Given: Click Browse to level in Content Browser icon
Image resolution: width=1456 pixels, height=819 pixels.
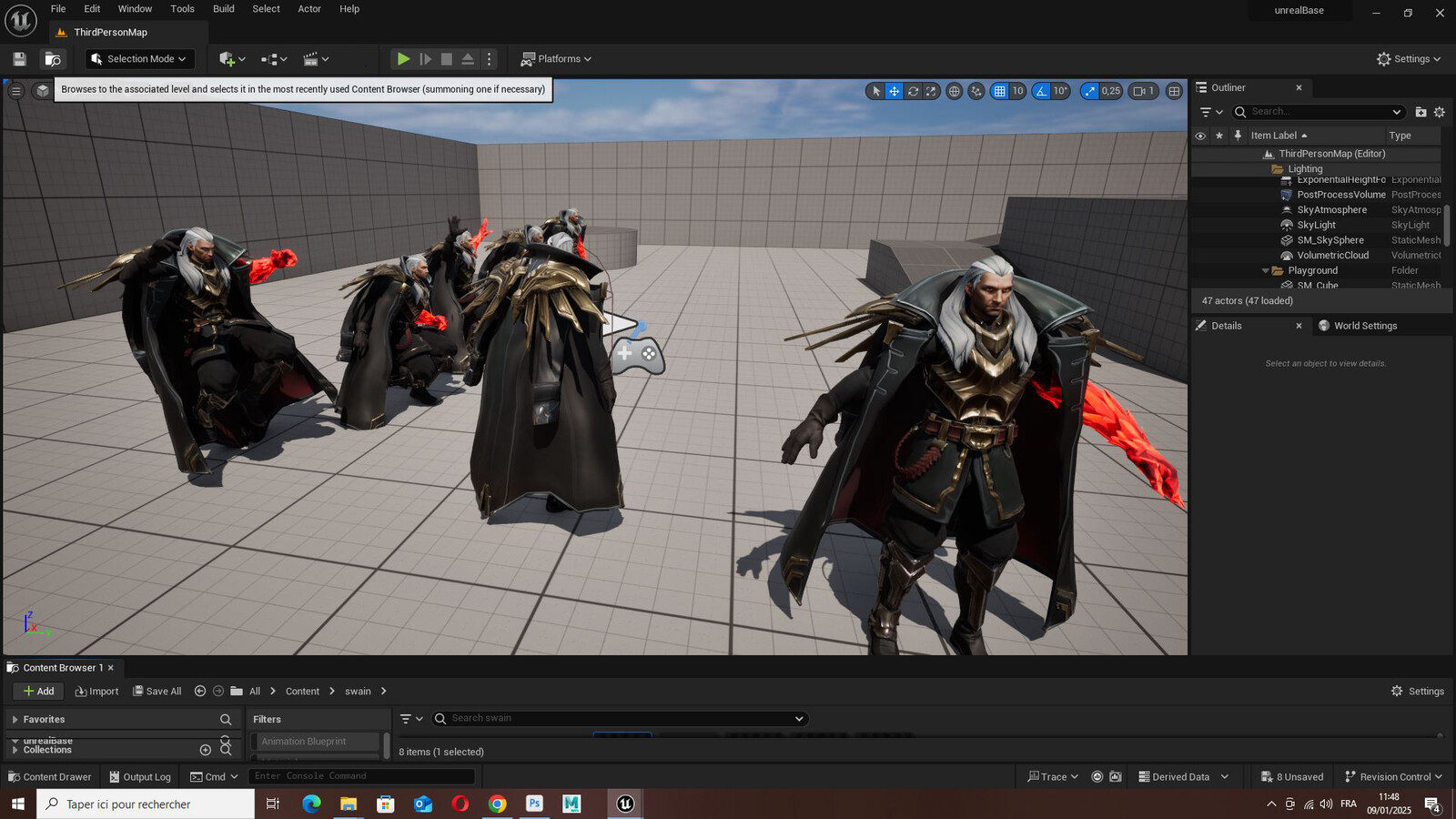Looking at the screenshot, I should (x=53, y=59).
